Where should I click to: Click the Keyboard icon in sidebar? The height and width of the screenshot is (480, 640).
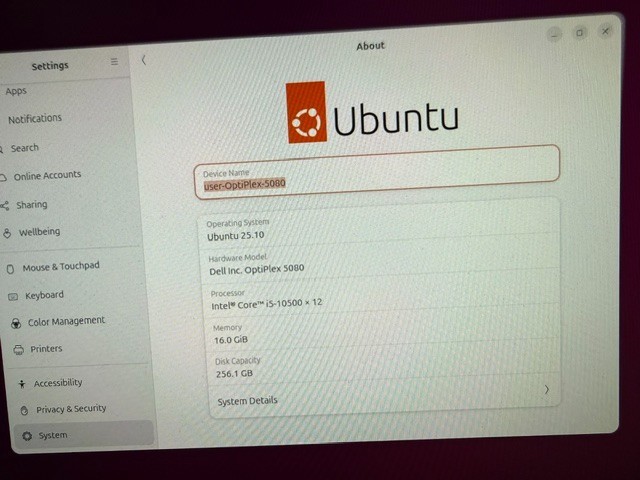coord(13,297)
